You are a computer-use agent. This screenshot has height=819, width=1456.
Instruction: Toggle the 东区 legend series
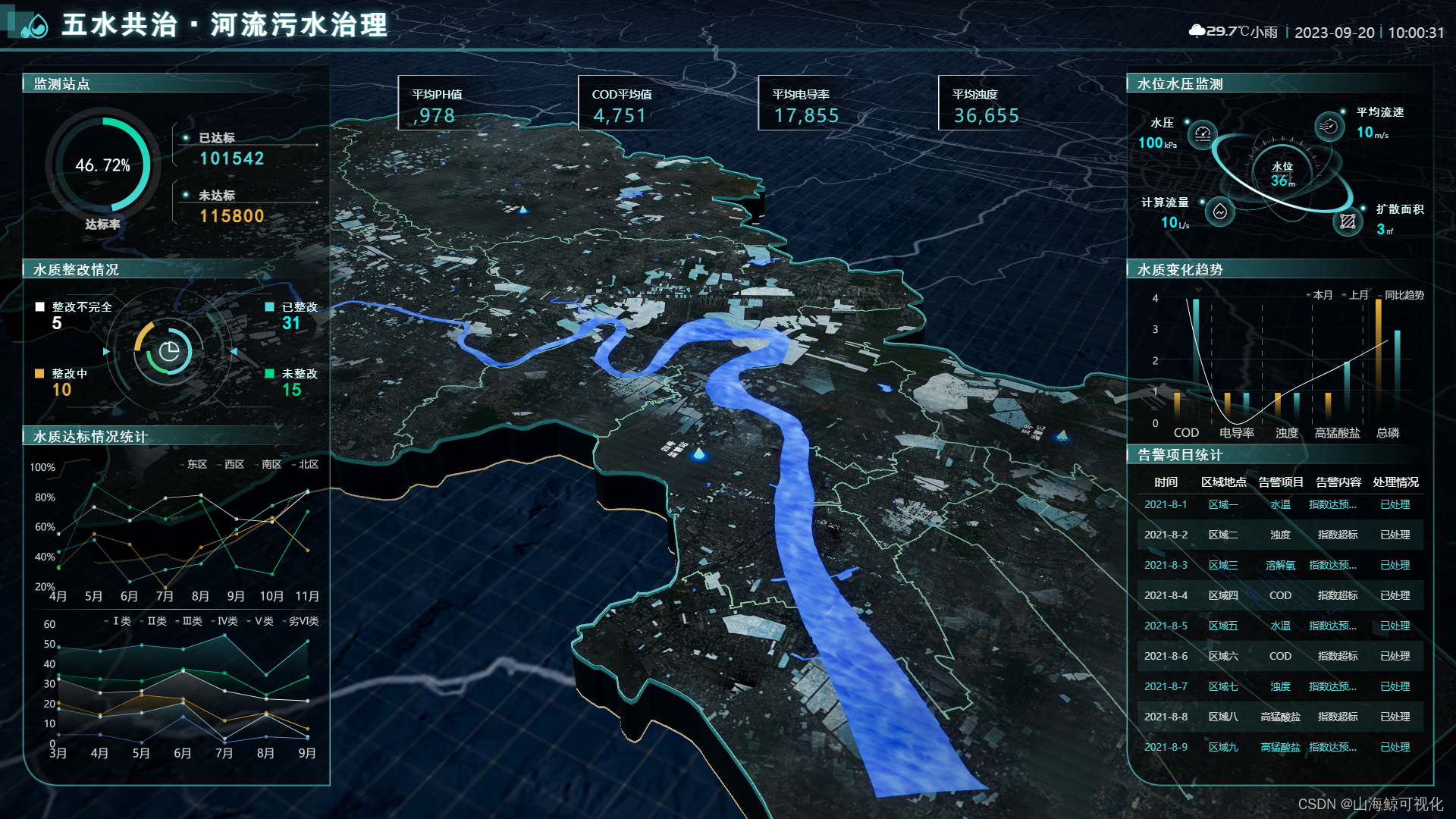[196, 464]
